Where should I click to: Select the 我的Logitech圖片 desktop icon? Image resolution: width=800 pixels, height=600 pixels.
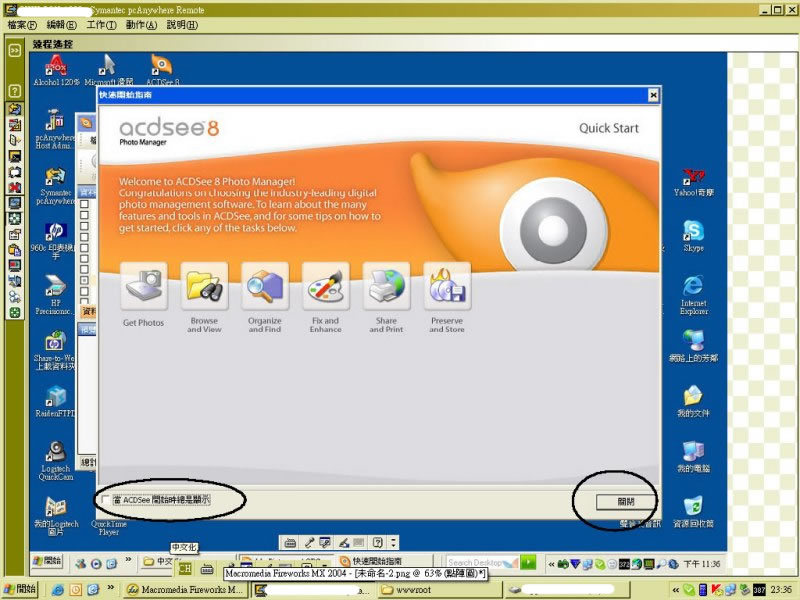[56, 516]
